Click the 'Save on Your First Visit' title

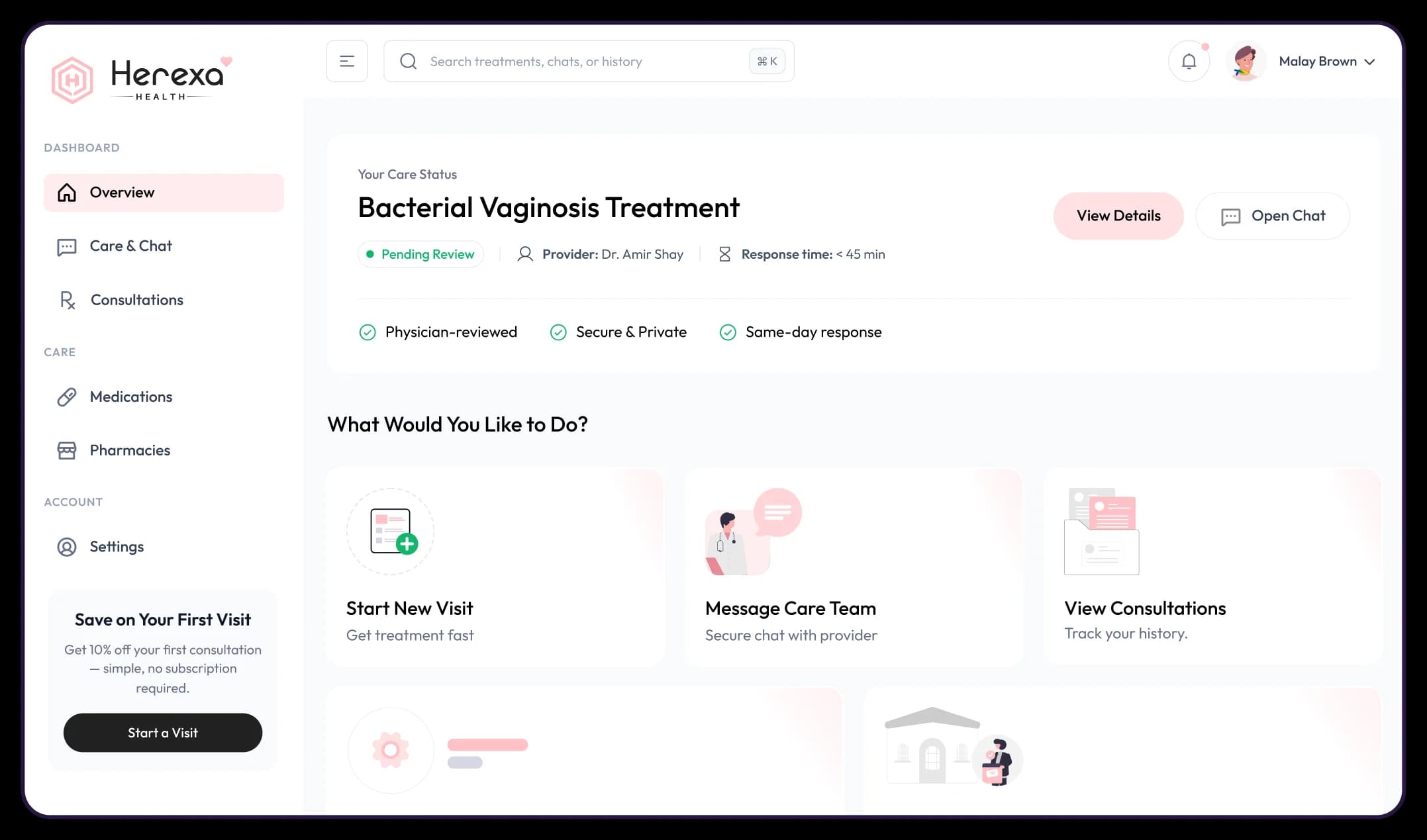pyautogui.click(x=163, y=620)
